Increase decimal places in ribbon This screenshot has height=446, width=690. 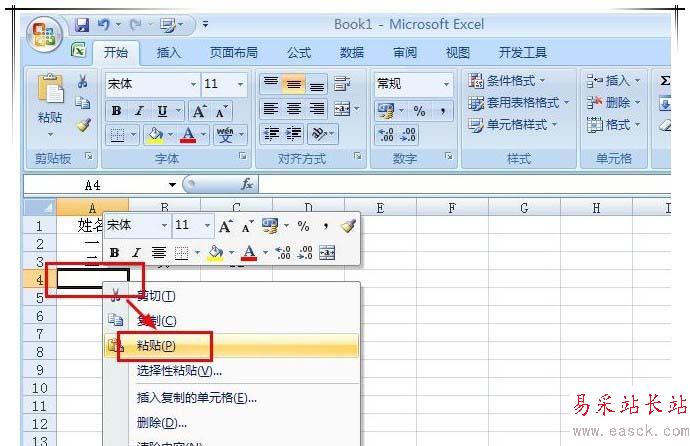click(386, 135)
